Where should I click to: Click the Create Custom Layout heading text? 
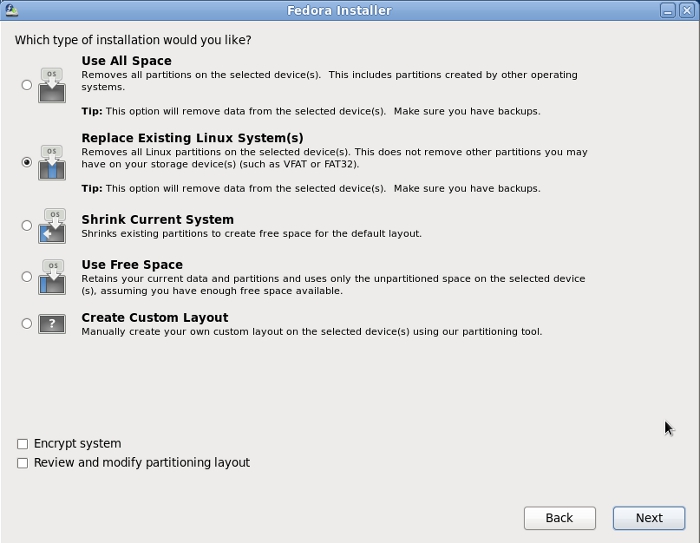154,318
